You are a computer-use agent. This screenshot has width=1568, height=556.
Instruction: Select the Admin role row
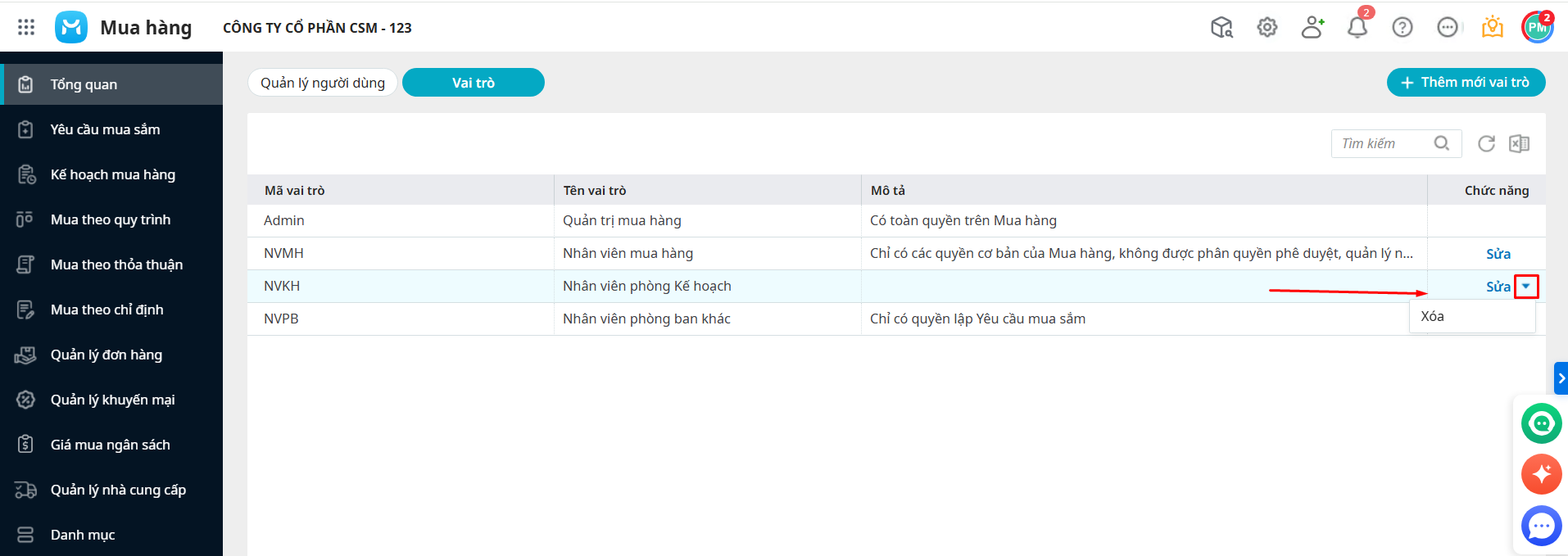click(896, 221)
